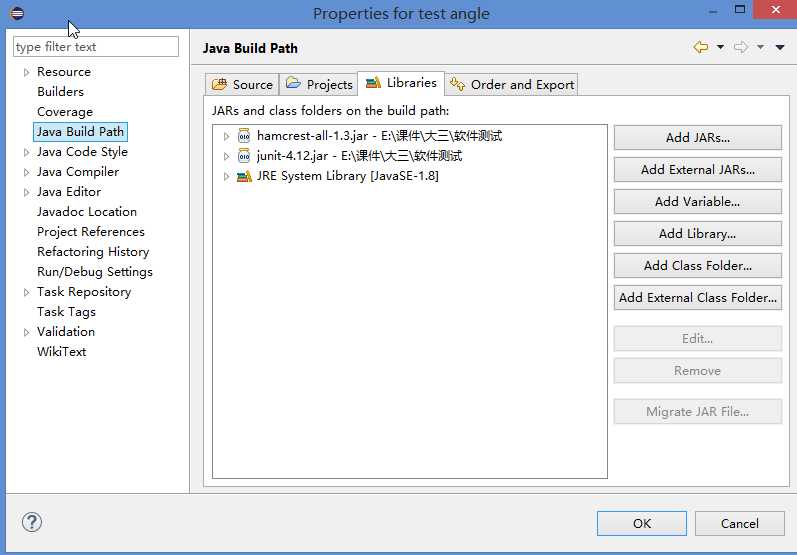Switch to the Source tab
Viewport: 797px width, 555px height.
(x=242, y=84)
